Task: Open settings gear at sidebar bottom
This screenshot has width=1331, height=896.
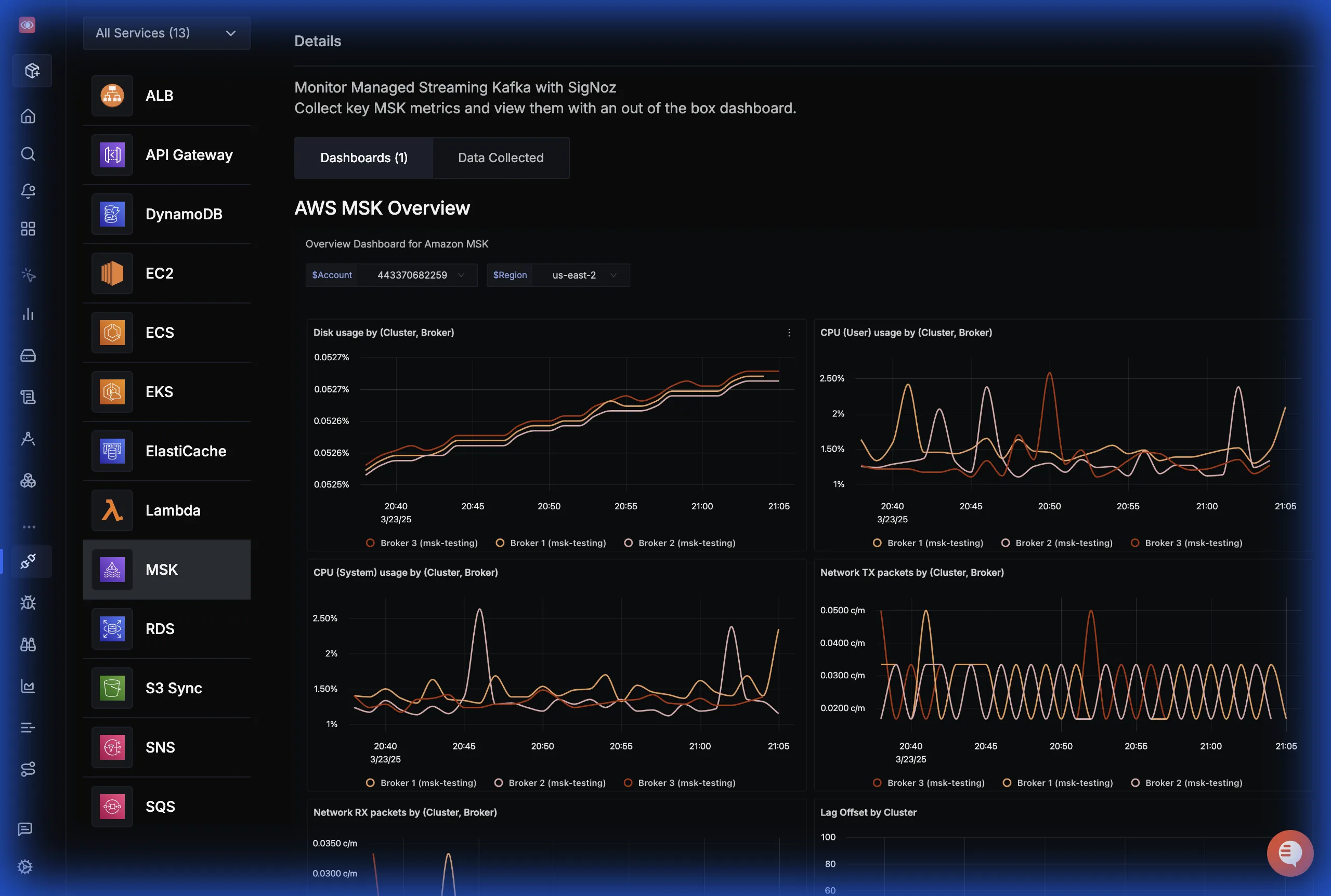Action: pyautogui.click(x=25, y=867)
